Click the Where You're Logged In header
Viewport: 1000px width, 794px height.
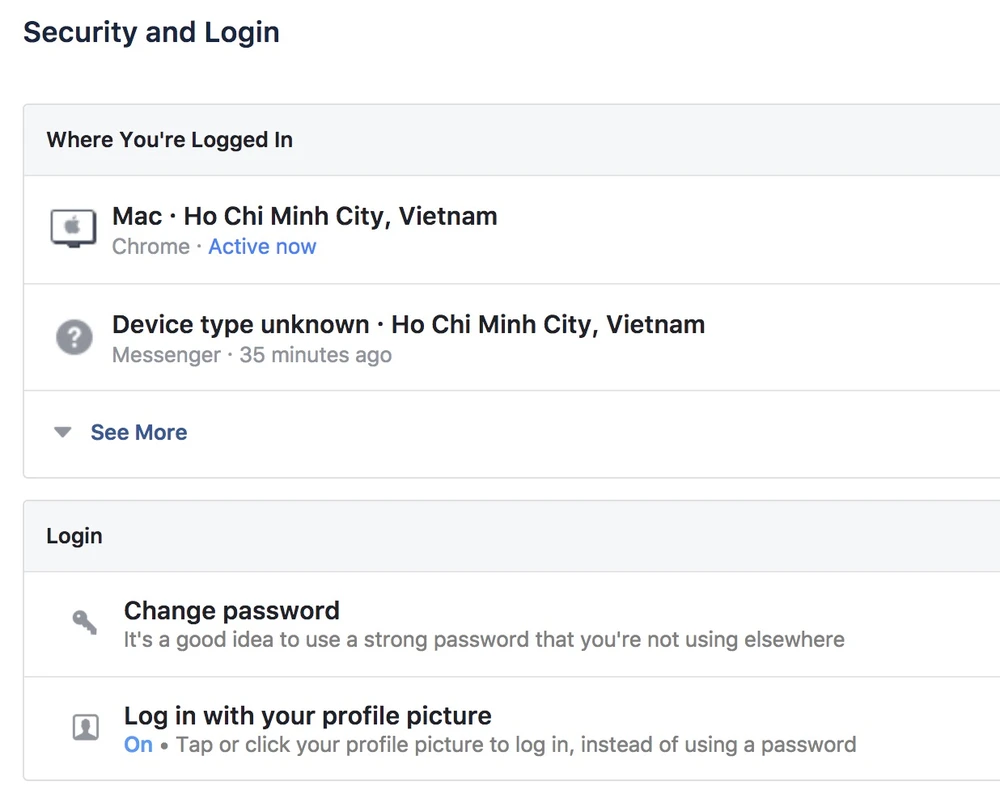point(169,140)
